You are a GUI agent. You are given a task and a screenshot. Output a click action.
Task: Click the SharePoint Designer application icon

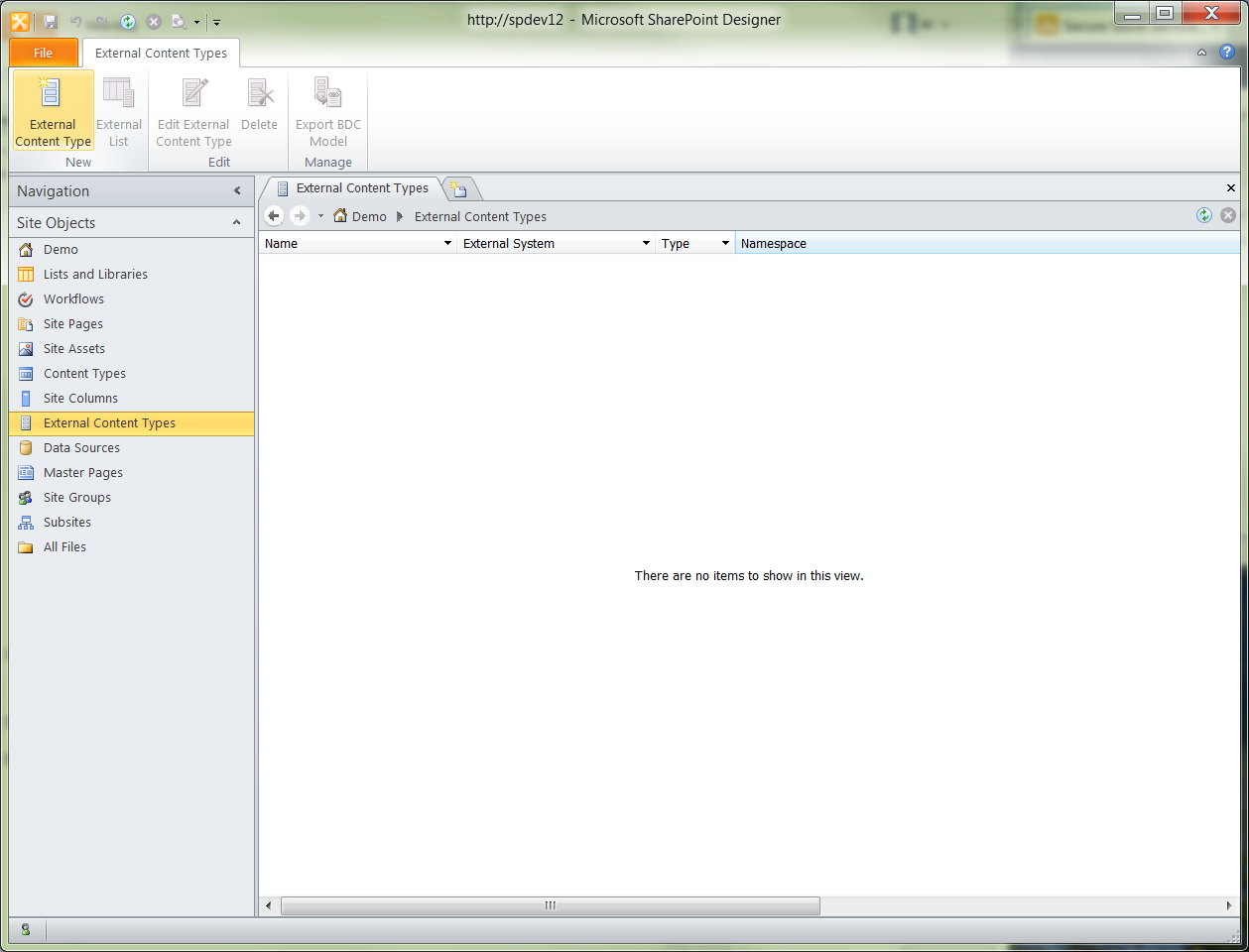[x=20, y=21]
